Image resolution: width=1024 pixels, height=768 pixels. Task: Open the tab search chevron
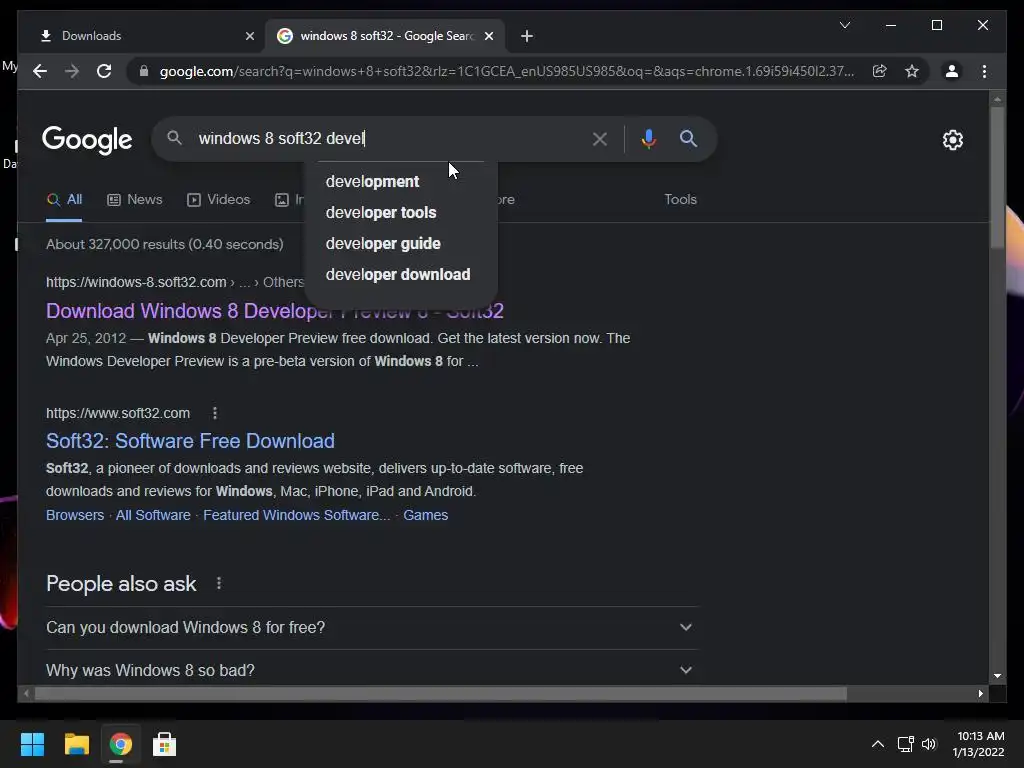[844, 25]
